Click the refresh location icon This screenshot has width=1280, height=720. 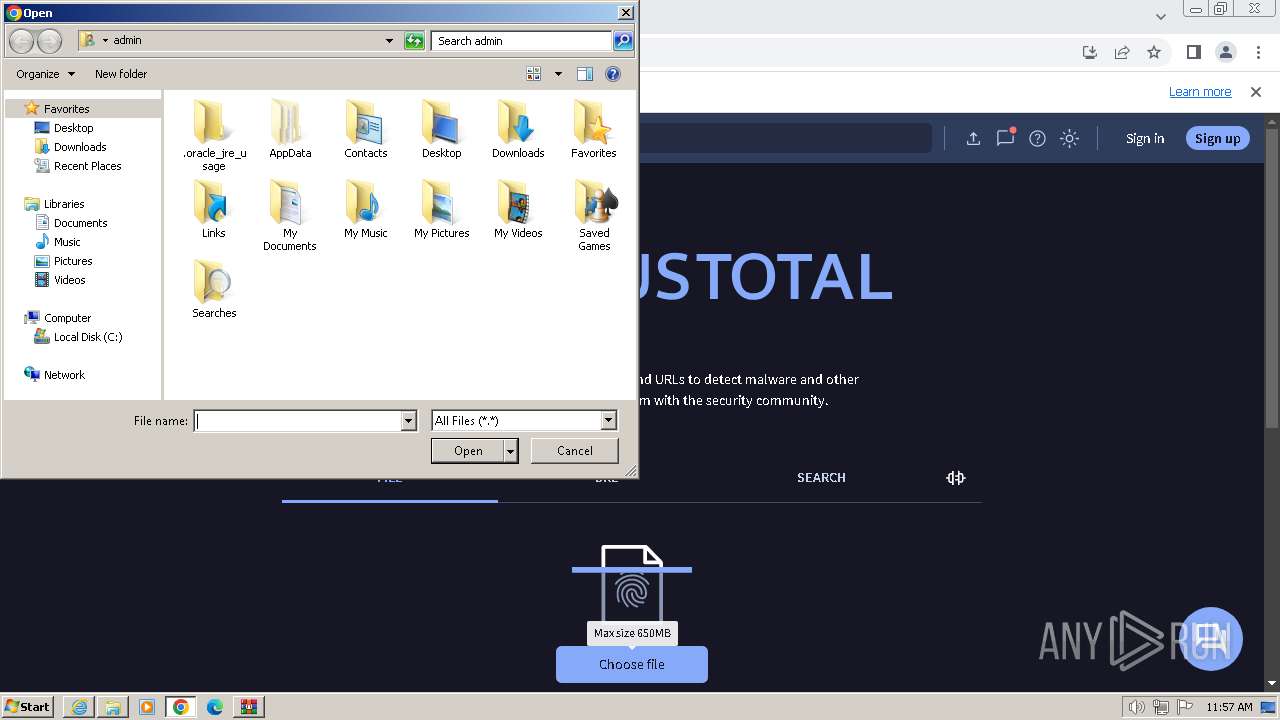pyautogui.click(x=414, y=41)
